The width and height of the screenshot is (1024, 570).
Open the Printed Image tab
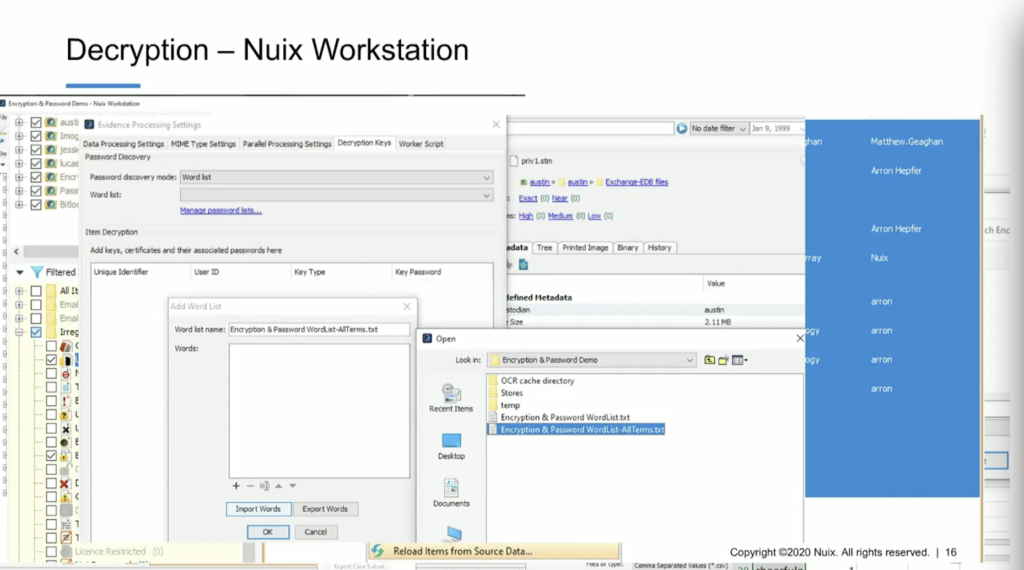pos(585,247)
